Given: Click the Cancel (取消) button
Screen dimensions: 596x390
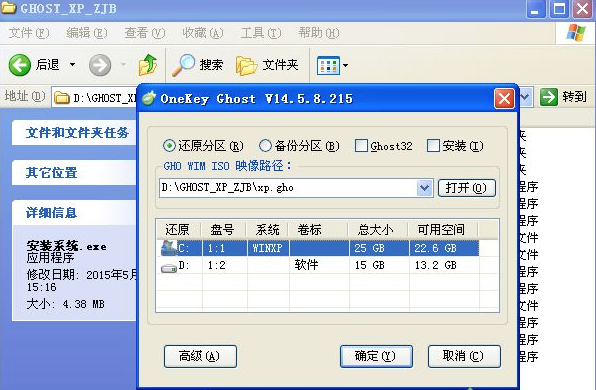Looking at the screenshot, I should click(464, 356).
